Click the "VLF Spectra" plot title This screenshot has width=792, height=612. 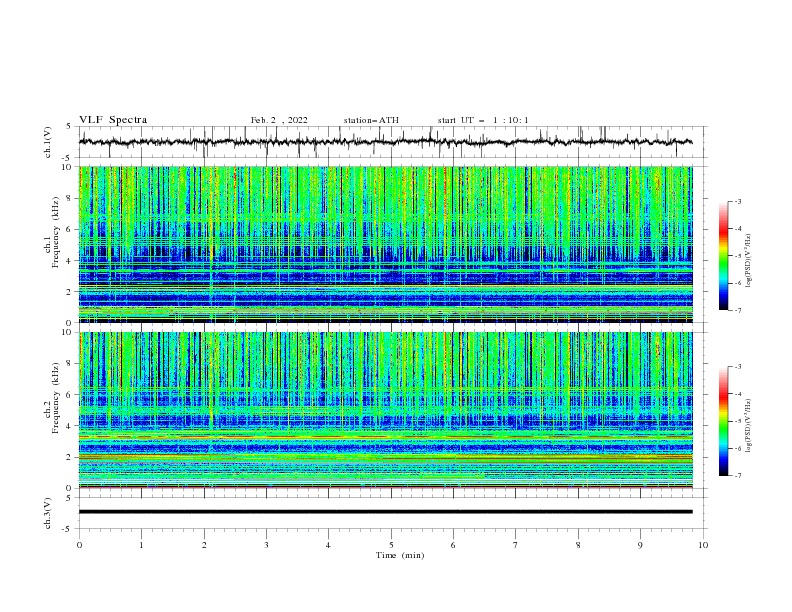113,120
